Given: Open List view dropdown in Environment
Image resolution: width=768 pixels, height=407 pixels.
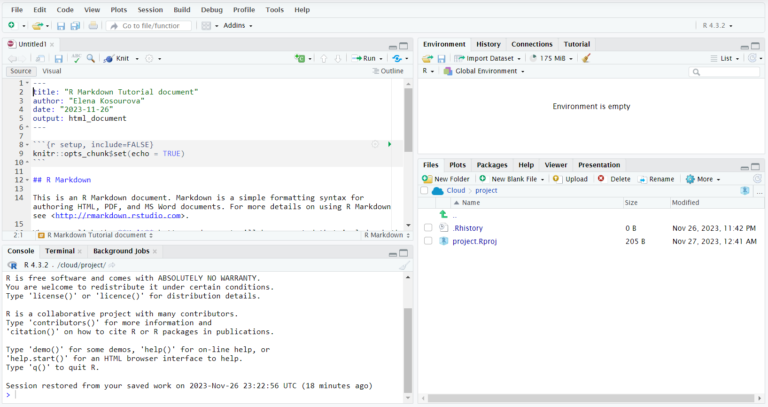Looking at the screenshot, I should click(725, 58).
